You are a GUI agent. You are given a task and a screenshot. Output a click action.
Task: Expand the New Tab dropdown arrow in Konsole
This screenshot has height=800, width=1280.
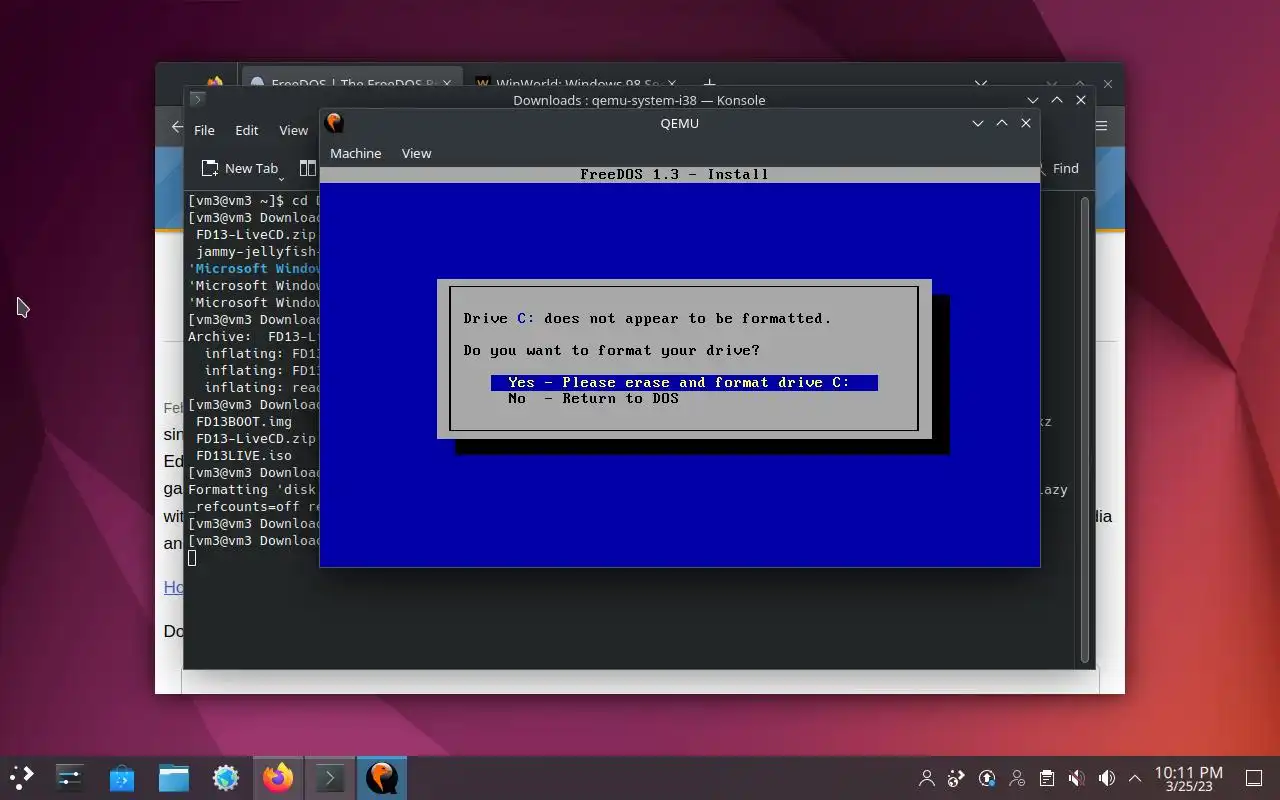click(281, 179)
